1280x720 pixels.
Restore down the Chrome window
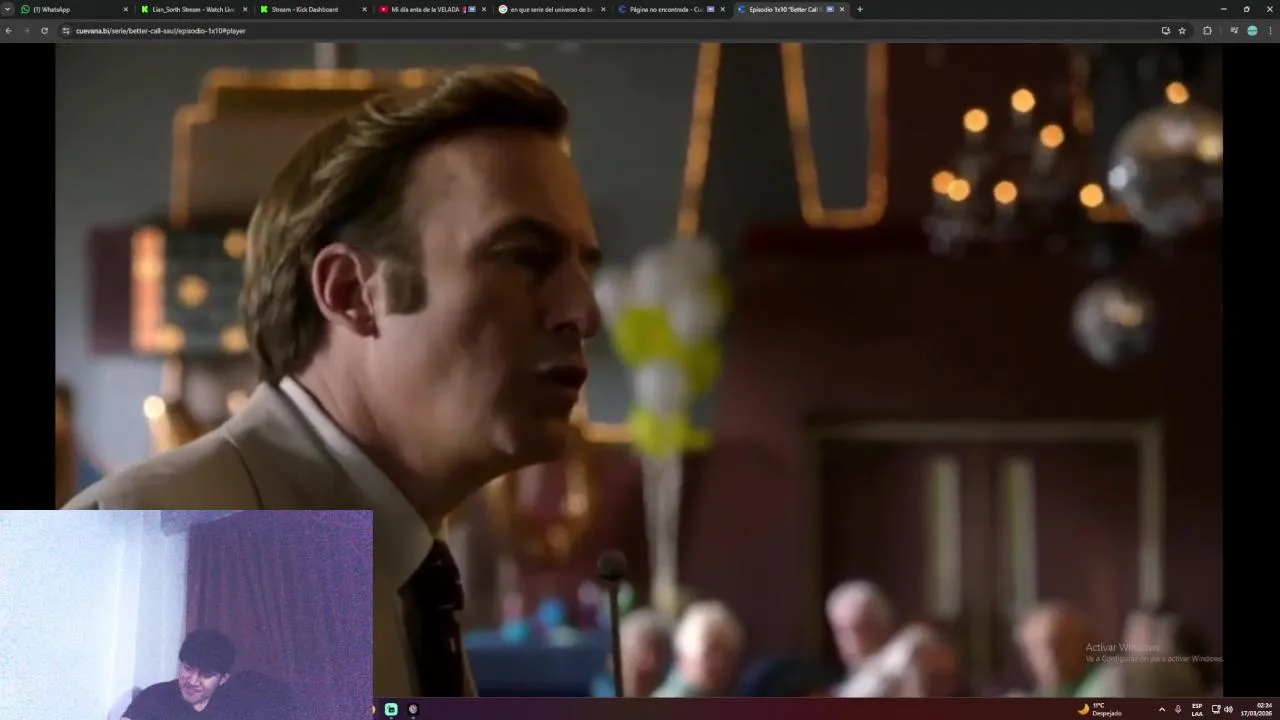(1246, 9)
